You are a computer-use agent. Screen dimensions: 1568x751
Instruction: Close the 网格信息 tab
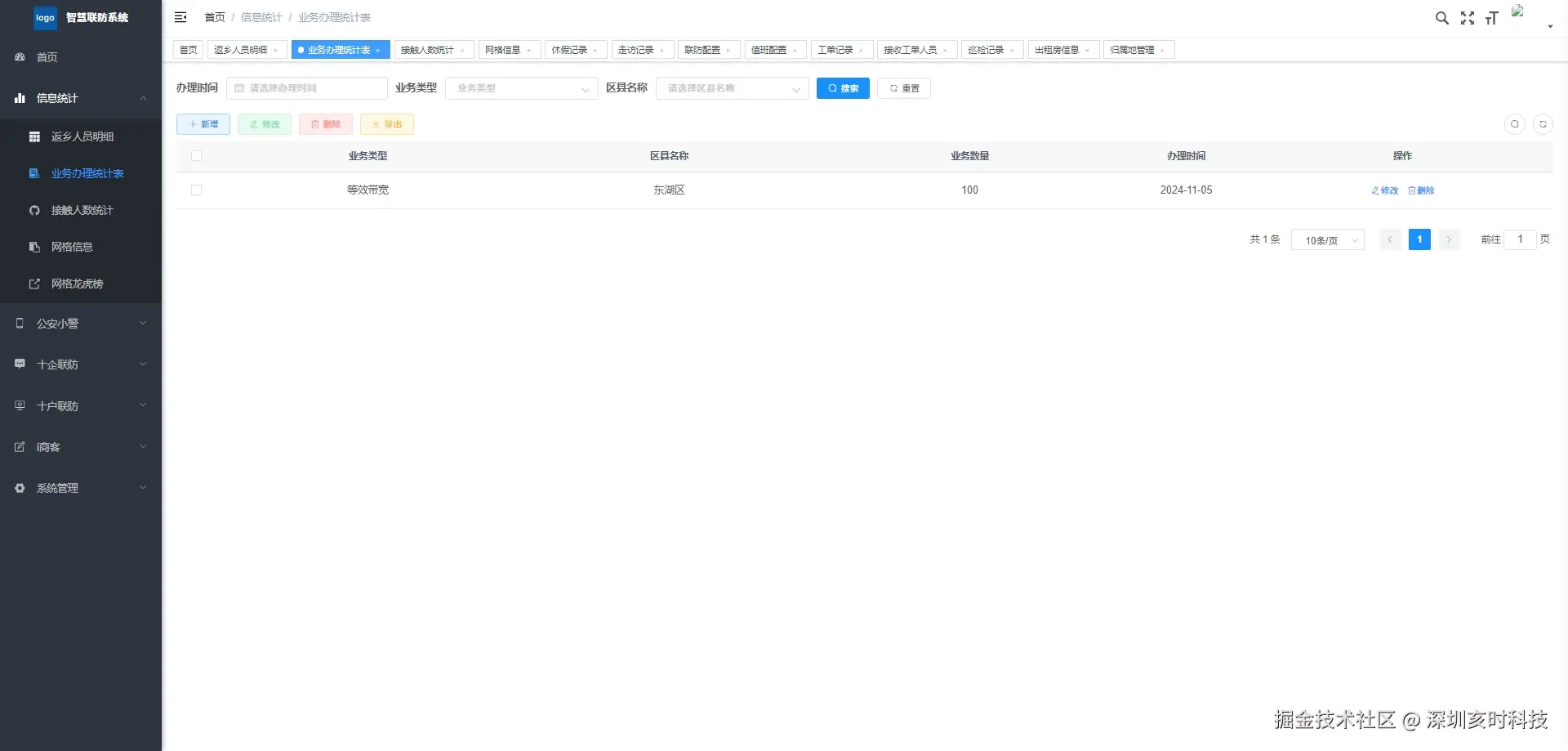[x=529, y=51]
